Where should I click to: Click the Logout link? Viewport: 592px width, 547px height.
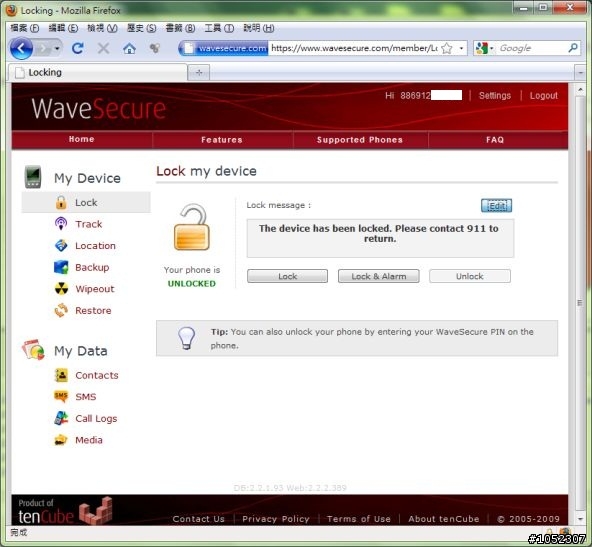(x=543, y=96)
